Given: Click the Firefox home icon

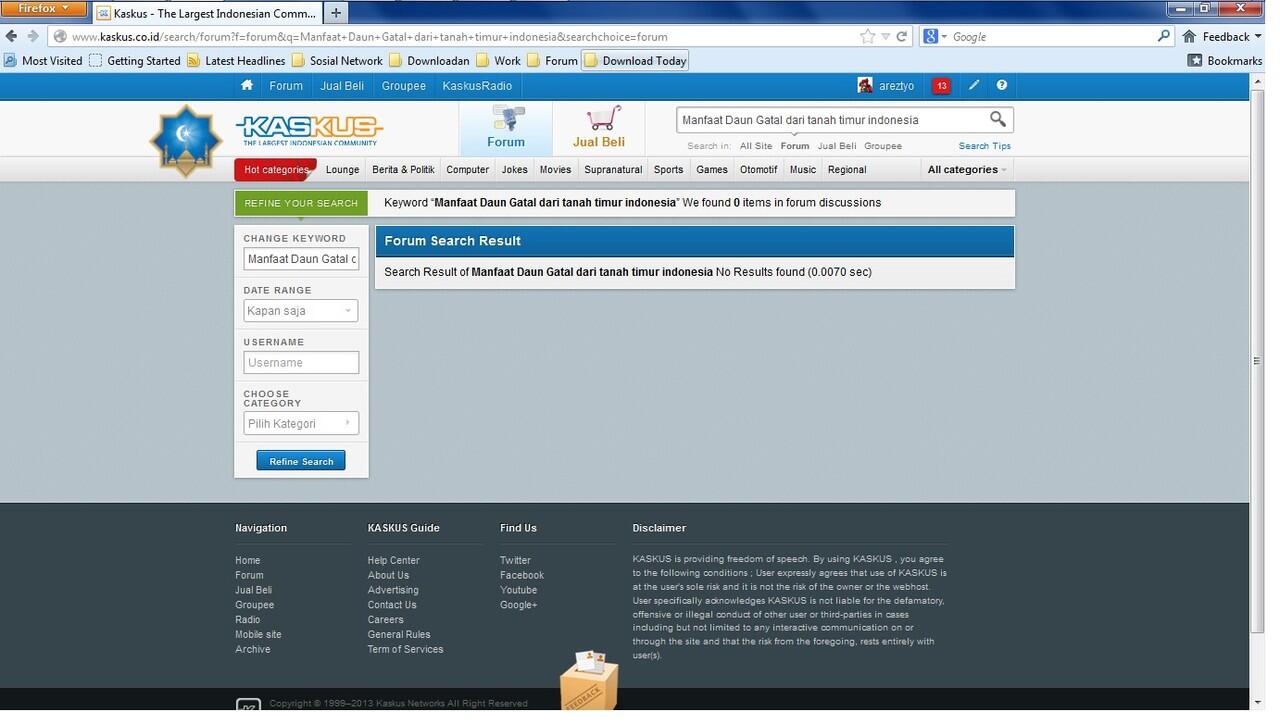Looking at the screenshot, I should click(x=1189, y=36).
